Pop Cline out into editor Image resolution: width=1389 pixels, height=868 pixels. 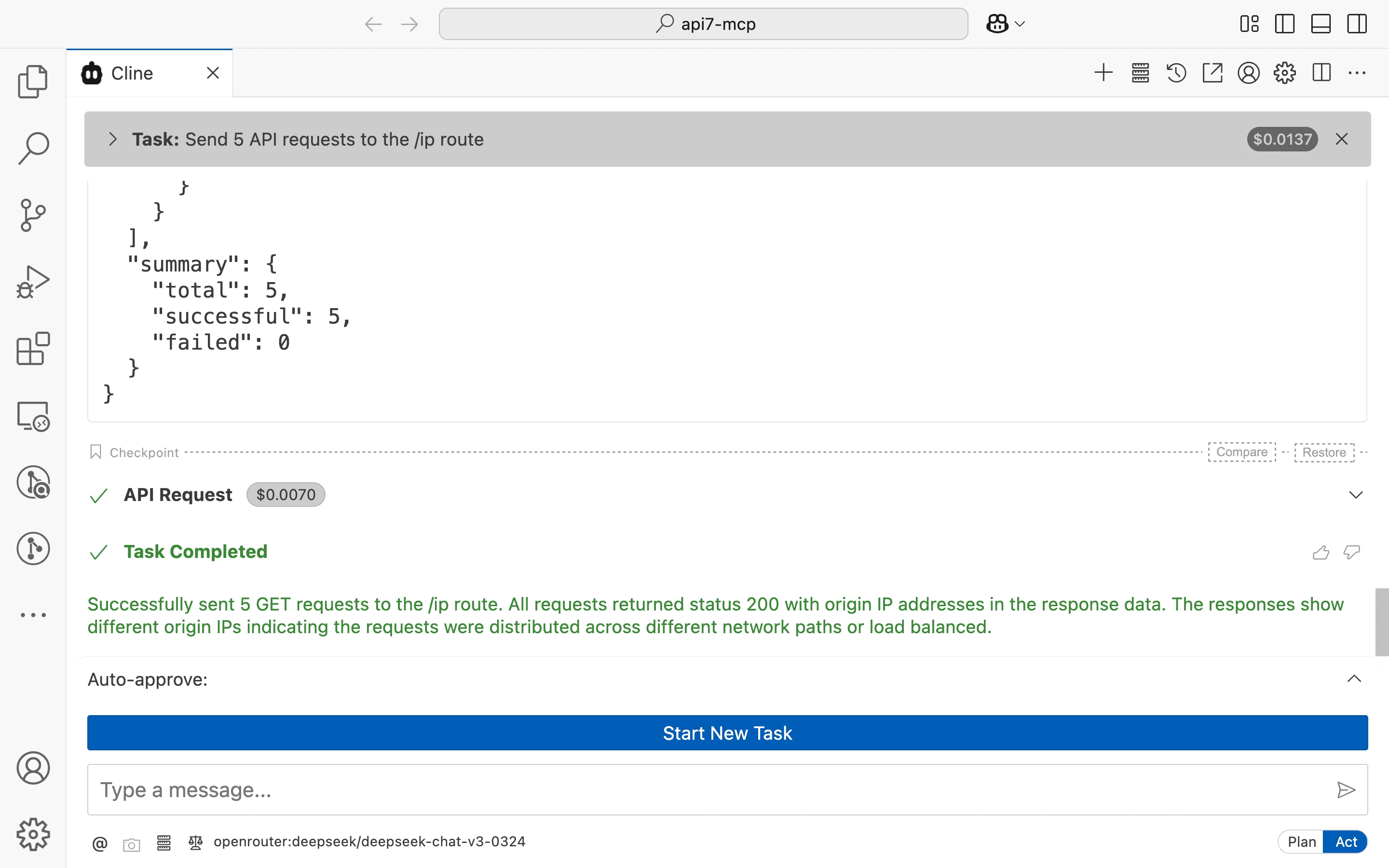pos(1212,73)
